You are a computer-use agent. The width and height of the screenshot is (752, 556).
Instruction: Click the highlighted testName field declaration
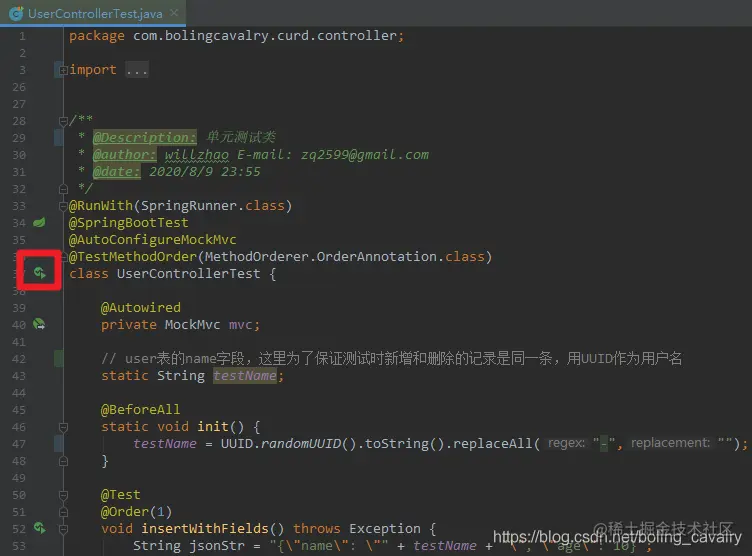pyautogui.click(x=245, y=376)
